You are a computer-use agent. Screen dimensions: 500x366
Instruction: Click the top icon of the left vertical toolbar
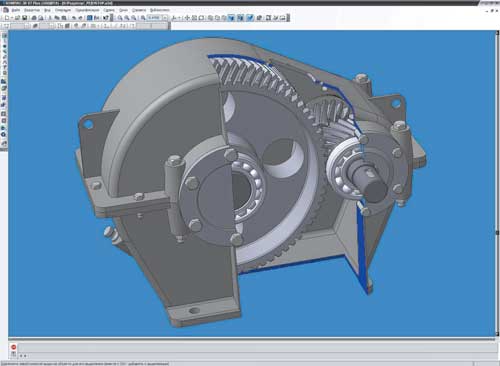point(4,36)
